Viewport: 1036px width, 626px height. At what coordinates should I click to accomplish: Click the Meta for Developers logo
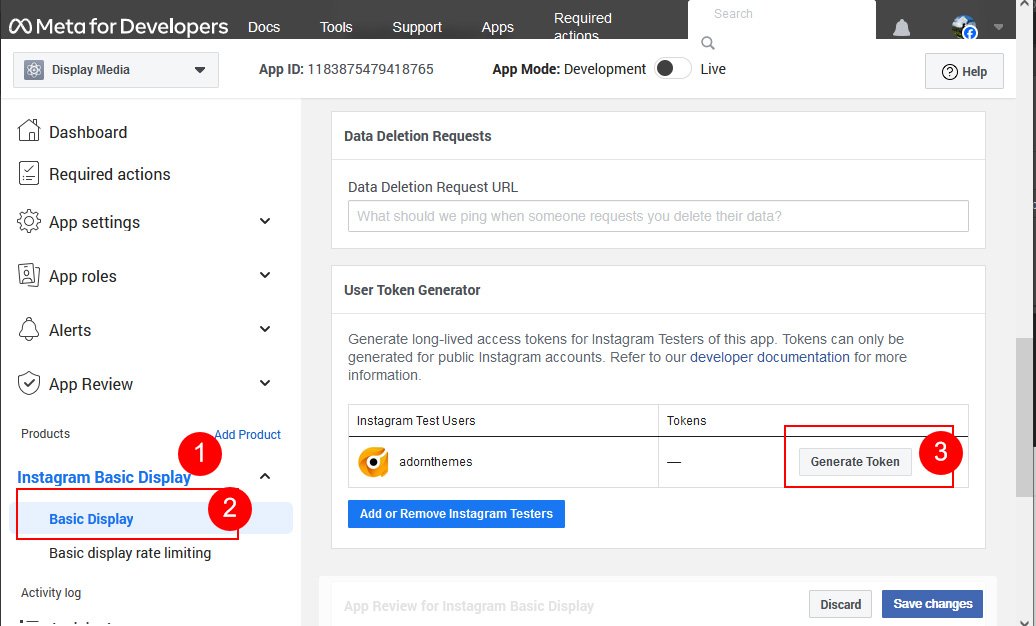[x=118, y=27]
